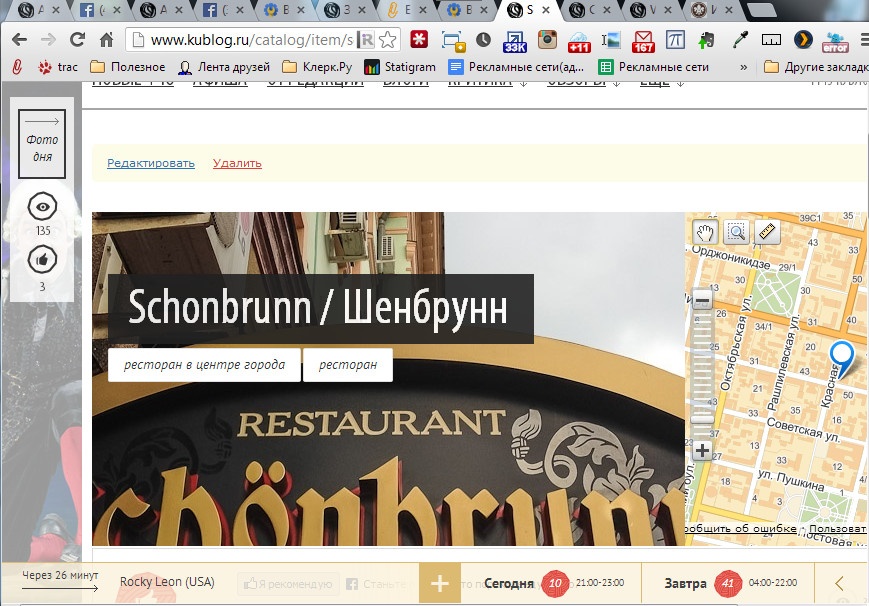Open the Pi symbol extension icon

click(x=674, y=39)
